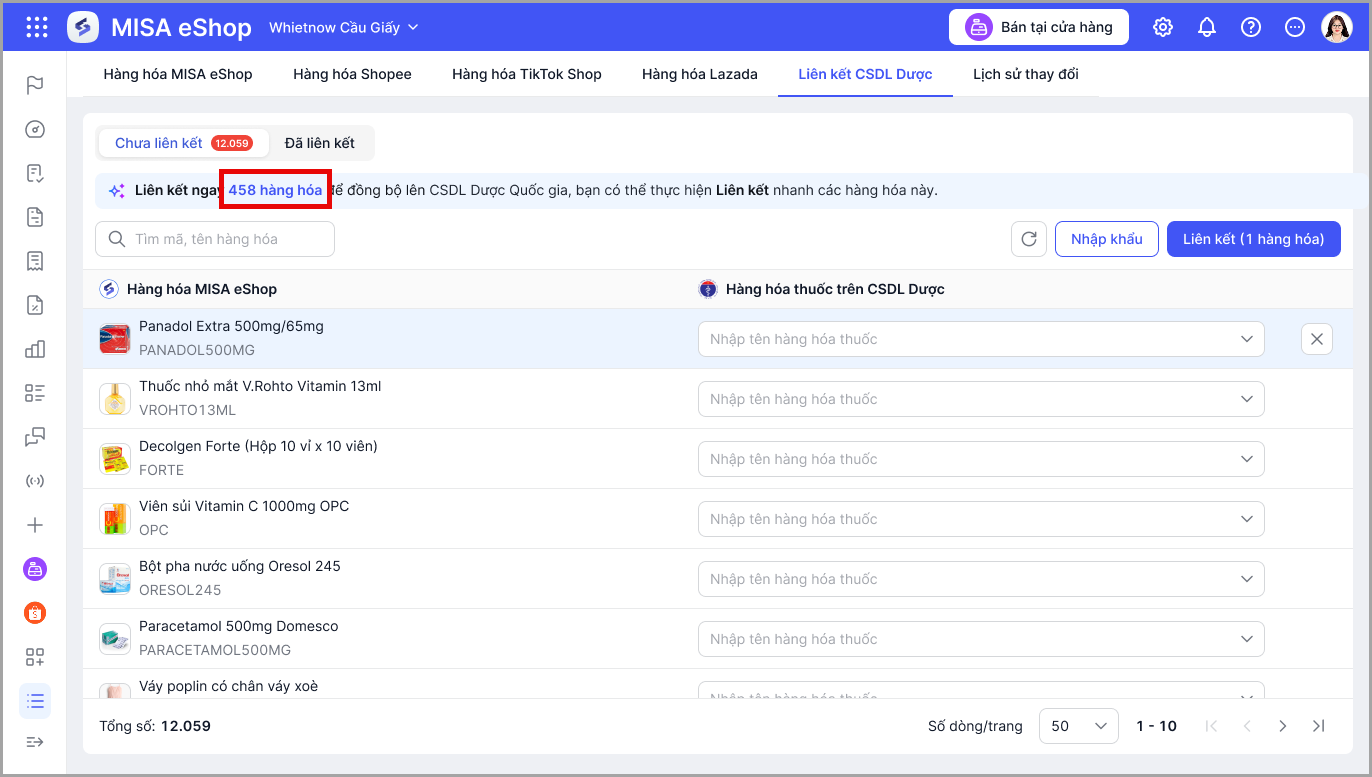Click the Decolgen Forte product thumbnail
The image size is (1372, 777).
(115, 459)
